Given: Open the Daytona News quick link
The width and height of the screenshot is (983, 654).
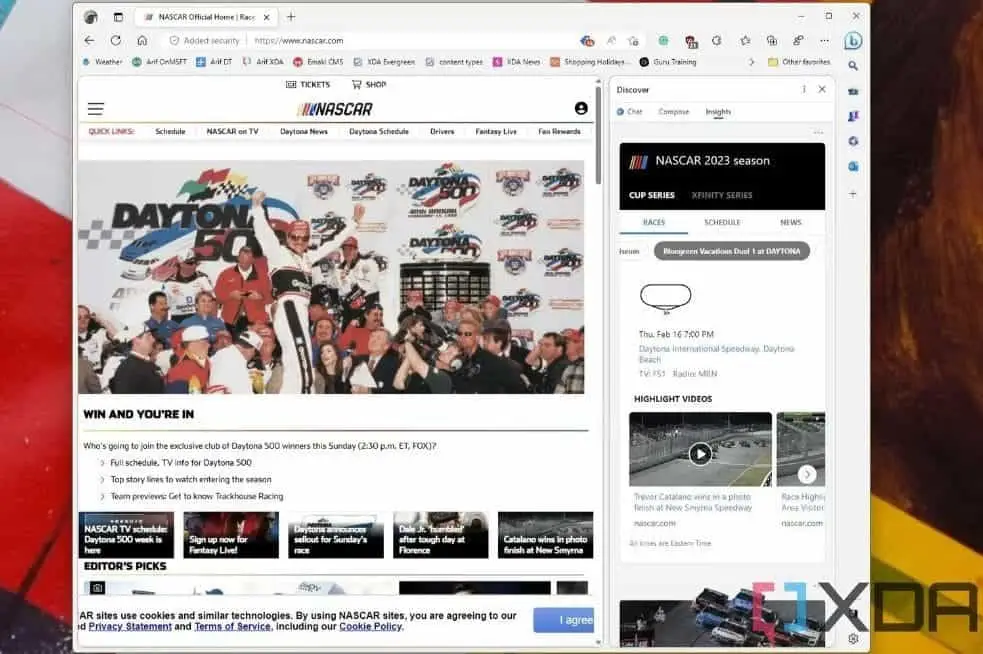Looking at the screenshot, I should tap(303, 132).
